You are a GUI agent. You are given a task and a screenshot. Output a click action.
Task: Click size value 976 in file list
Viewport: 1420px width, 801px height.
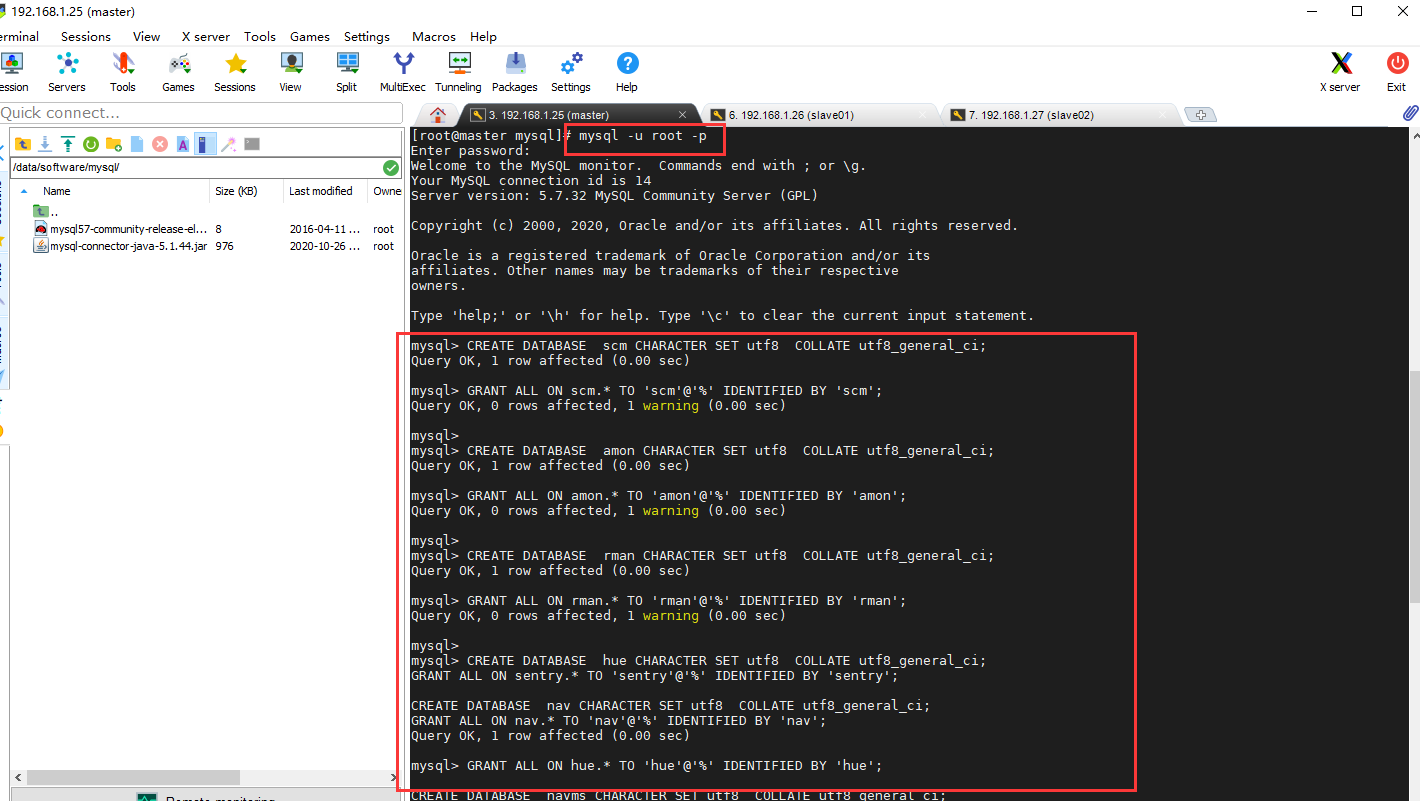(224, 246)
